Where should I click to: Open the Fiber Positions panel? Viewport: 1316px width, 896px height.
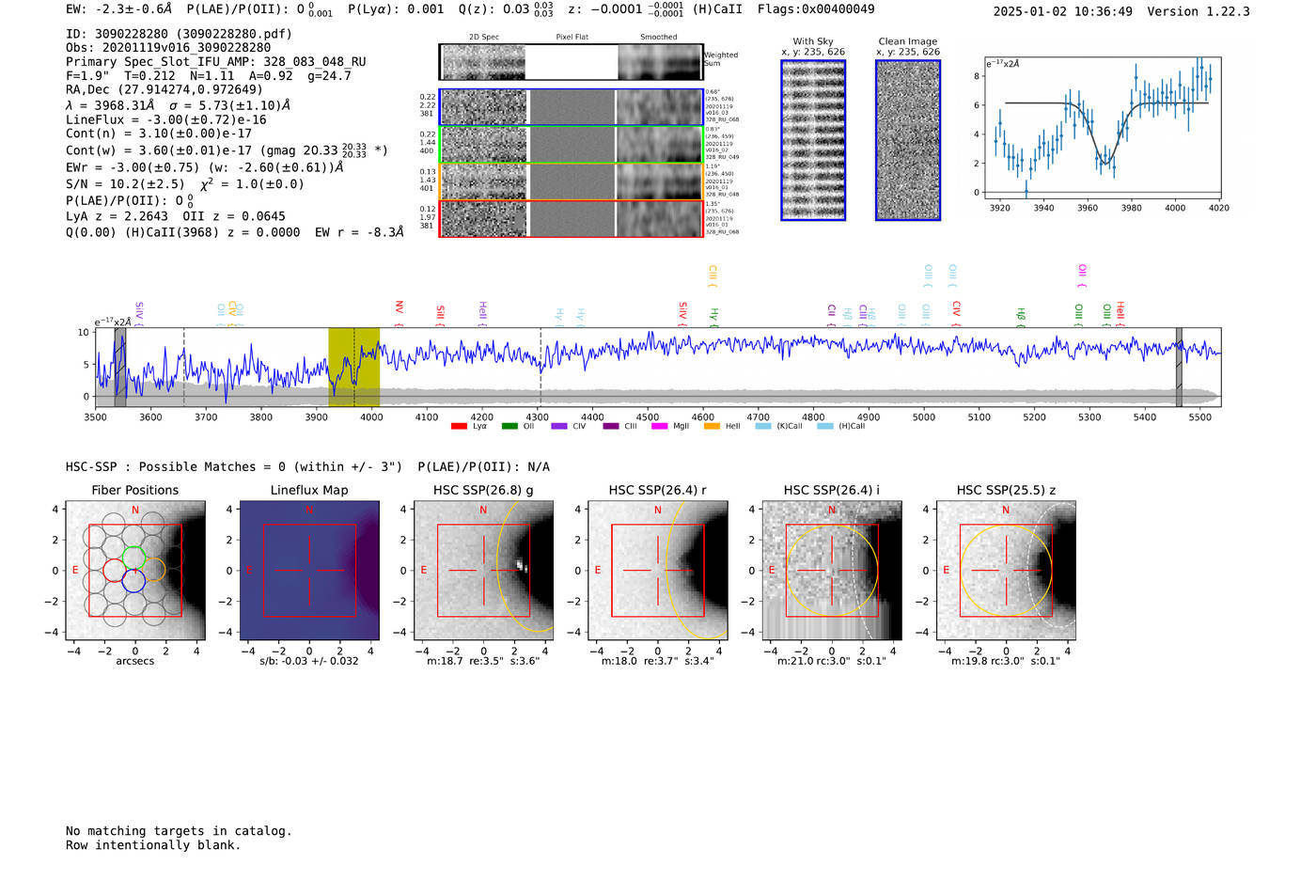coord(135,571)
